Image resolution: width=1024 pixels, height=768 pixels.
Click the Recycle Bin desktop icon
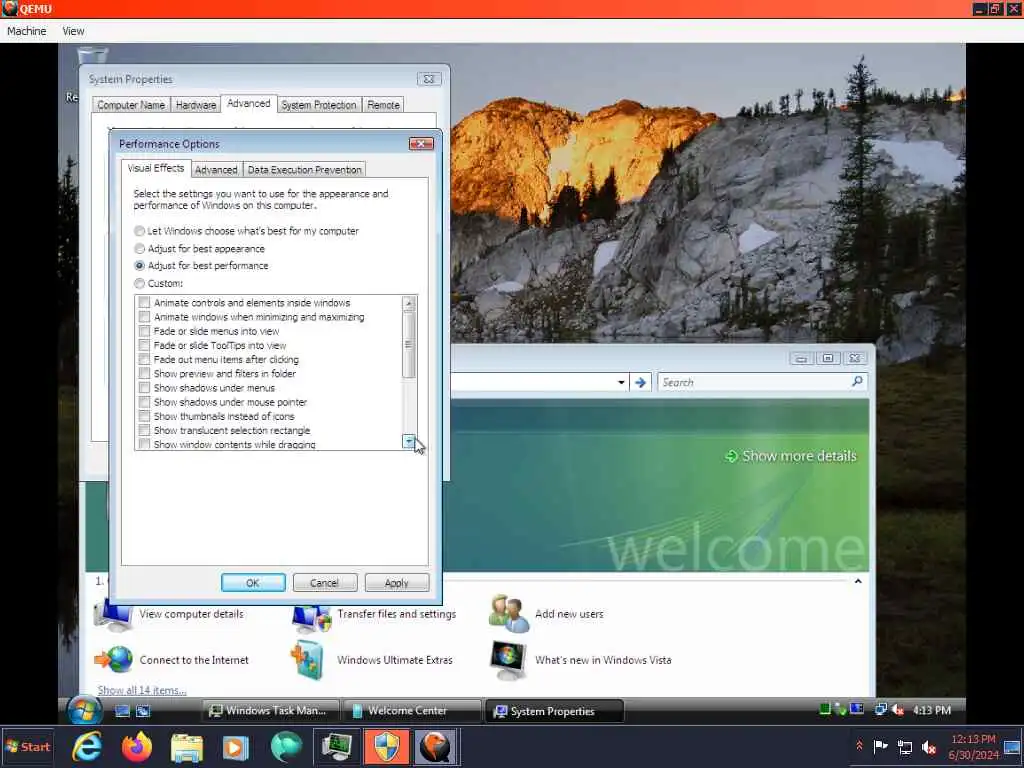click(92, 55)
